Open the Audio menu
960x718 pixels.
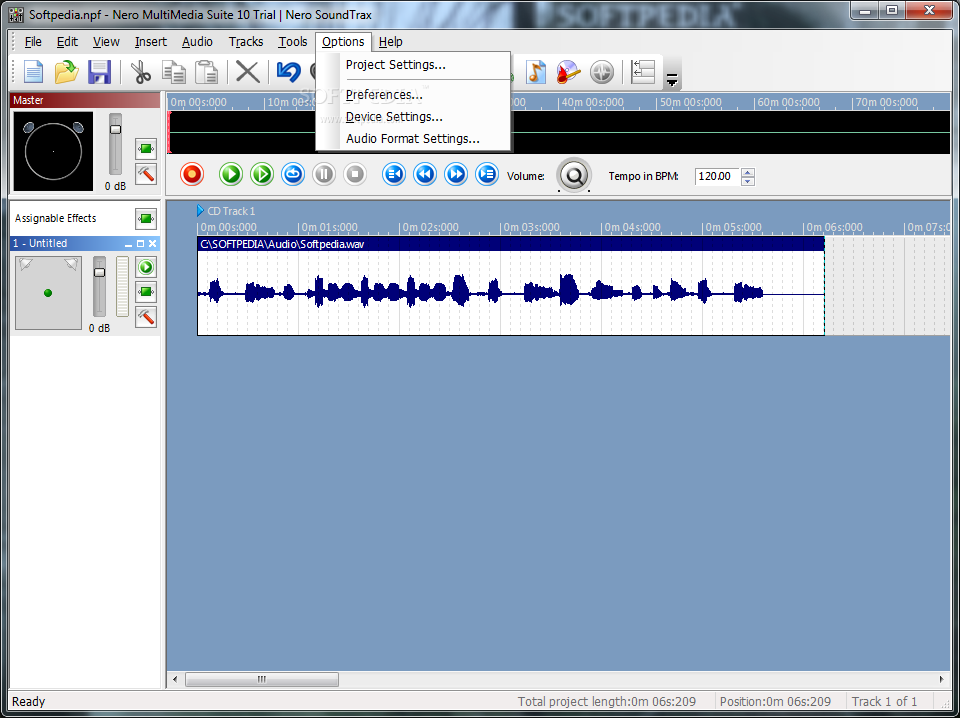click(x=197, y=42)
